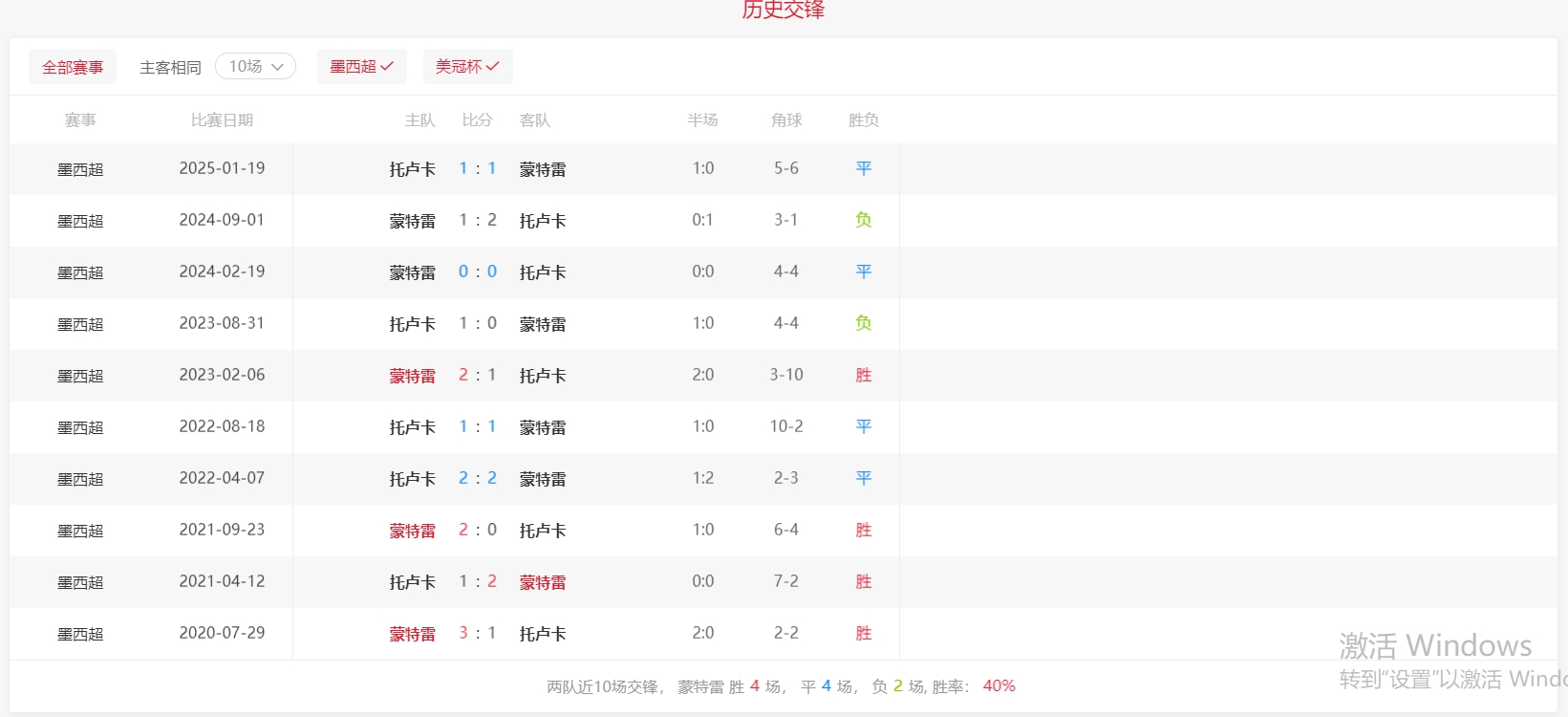The height and width of the screenshot is (717, 1568).
Task: Click the 40% win rate in summary
Action: tap(999, 686)
